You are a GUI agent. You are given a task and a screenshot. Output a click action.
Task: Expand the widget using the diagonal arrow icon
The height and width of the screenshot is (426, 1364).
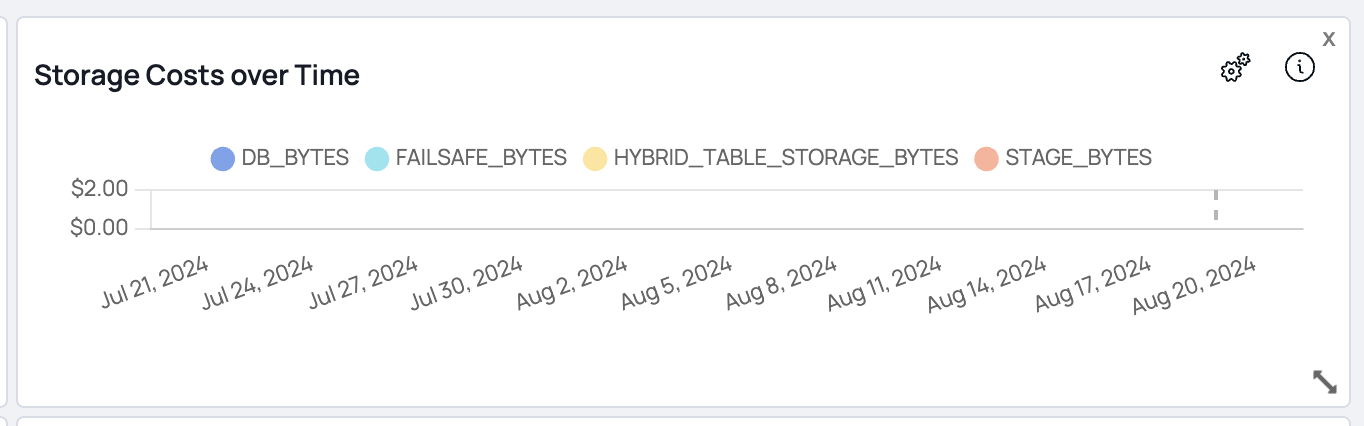pos(1325,382)
